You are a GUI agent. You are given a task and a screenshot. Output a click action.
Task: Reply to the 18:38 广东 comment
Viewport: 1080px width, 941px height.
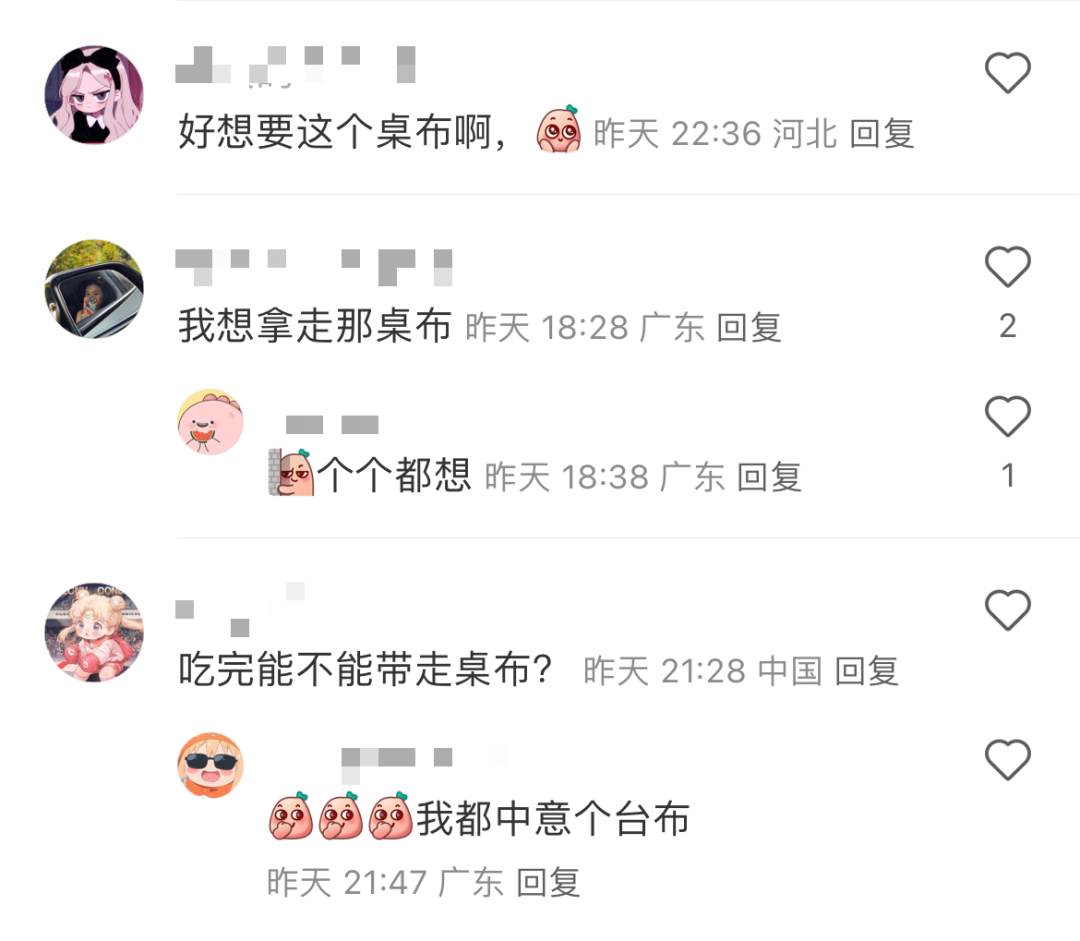tap(769, 477)
